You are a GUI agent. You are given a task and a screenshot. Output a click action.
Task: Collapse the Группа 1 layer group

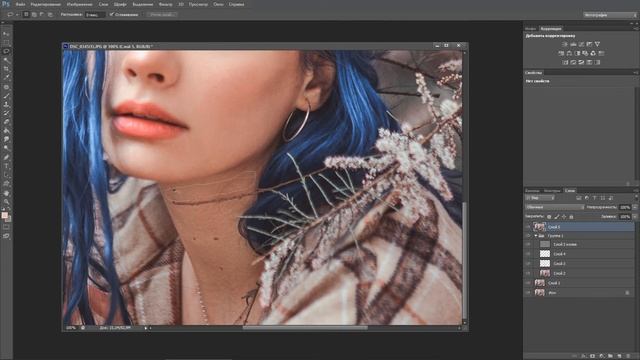[536, 236]
